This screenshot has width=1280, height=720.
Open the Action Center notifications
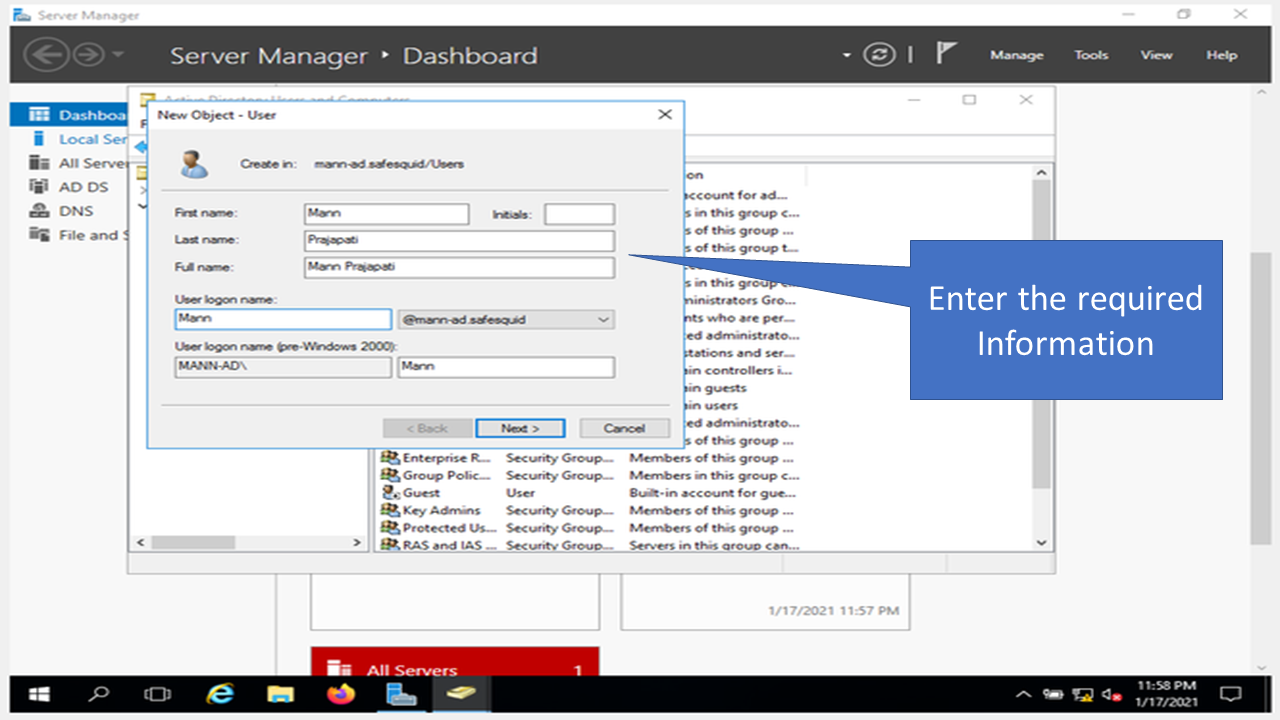click(1231, 694)
